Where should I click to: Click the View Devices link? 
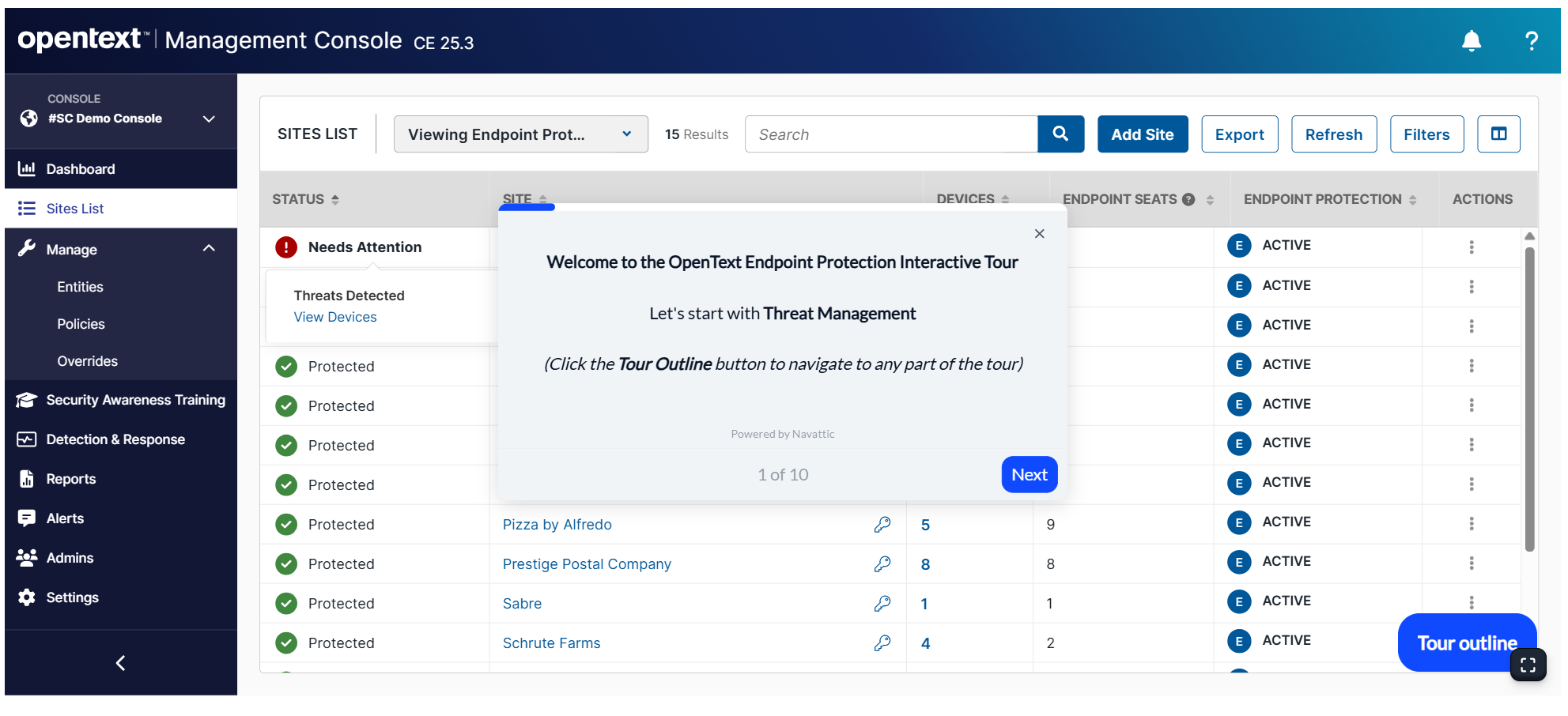click(335, 317)
